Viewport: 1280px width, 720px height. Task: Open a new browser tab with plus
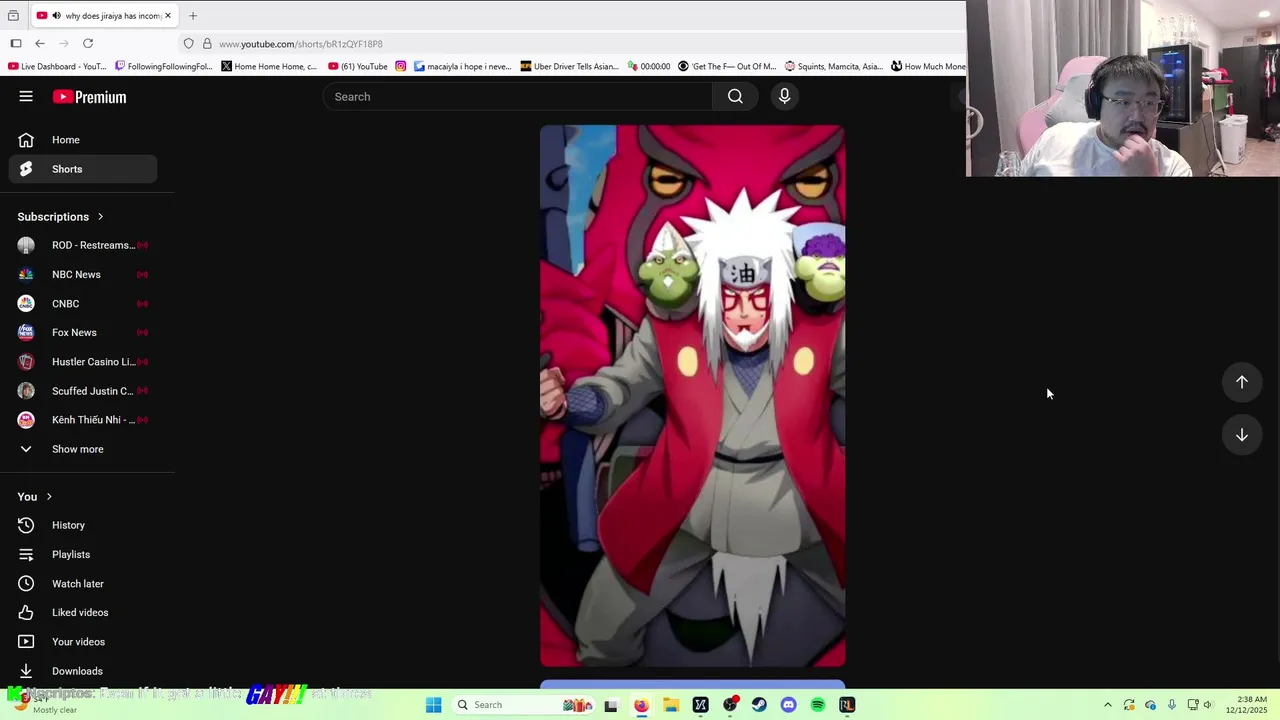tap(193, 16)
